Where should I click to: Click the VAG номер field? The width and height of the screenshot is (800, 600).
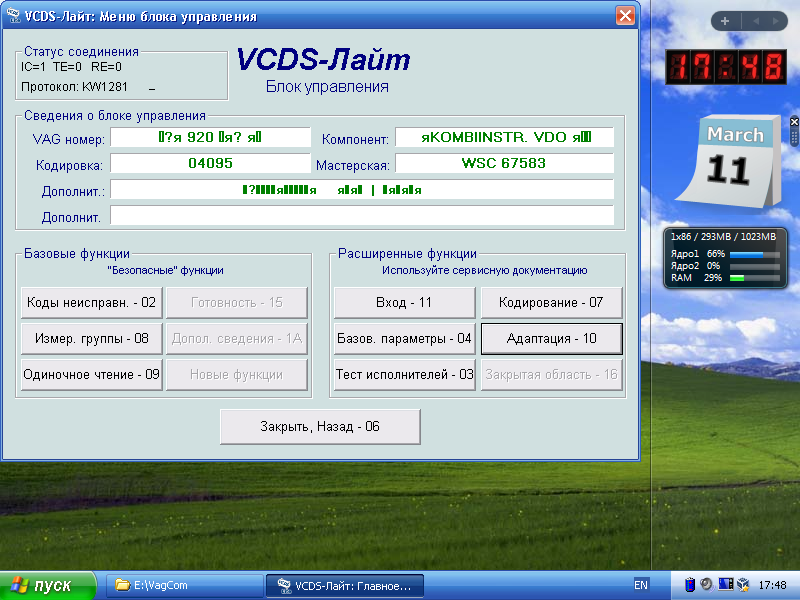tap(210, 137)
